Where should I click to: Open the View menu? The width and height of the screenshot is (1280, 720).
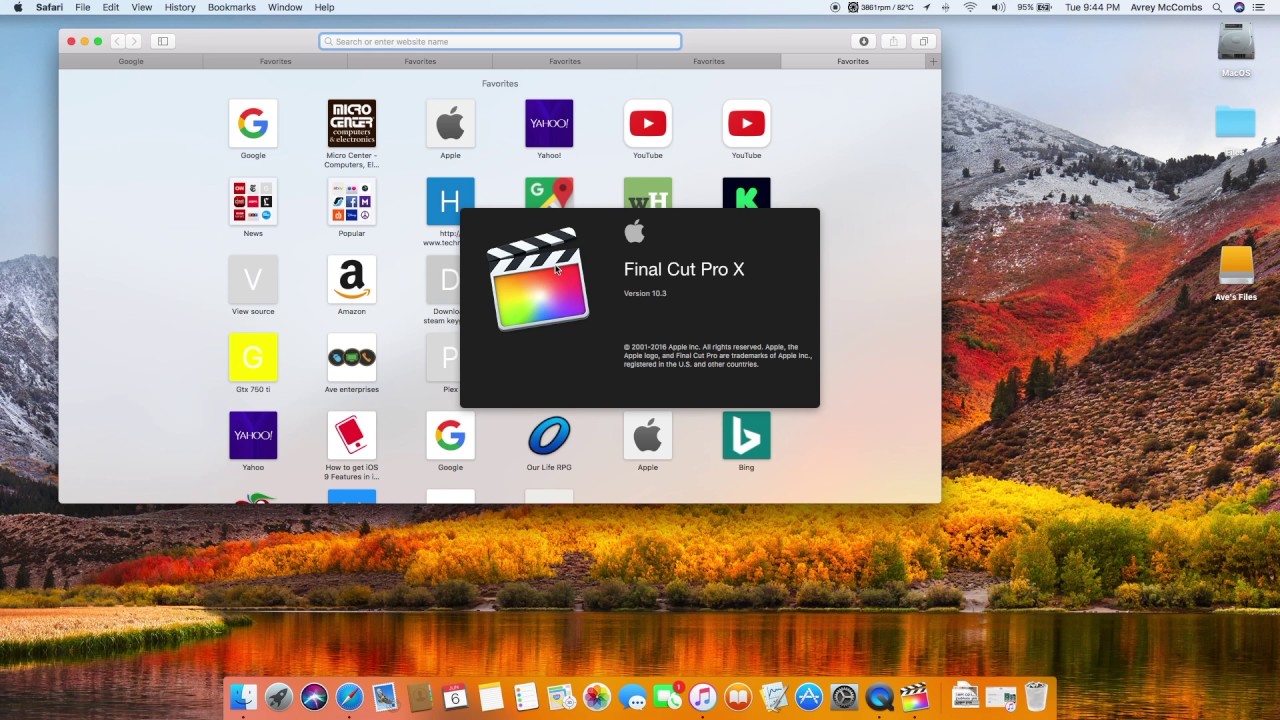142,7
